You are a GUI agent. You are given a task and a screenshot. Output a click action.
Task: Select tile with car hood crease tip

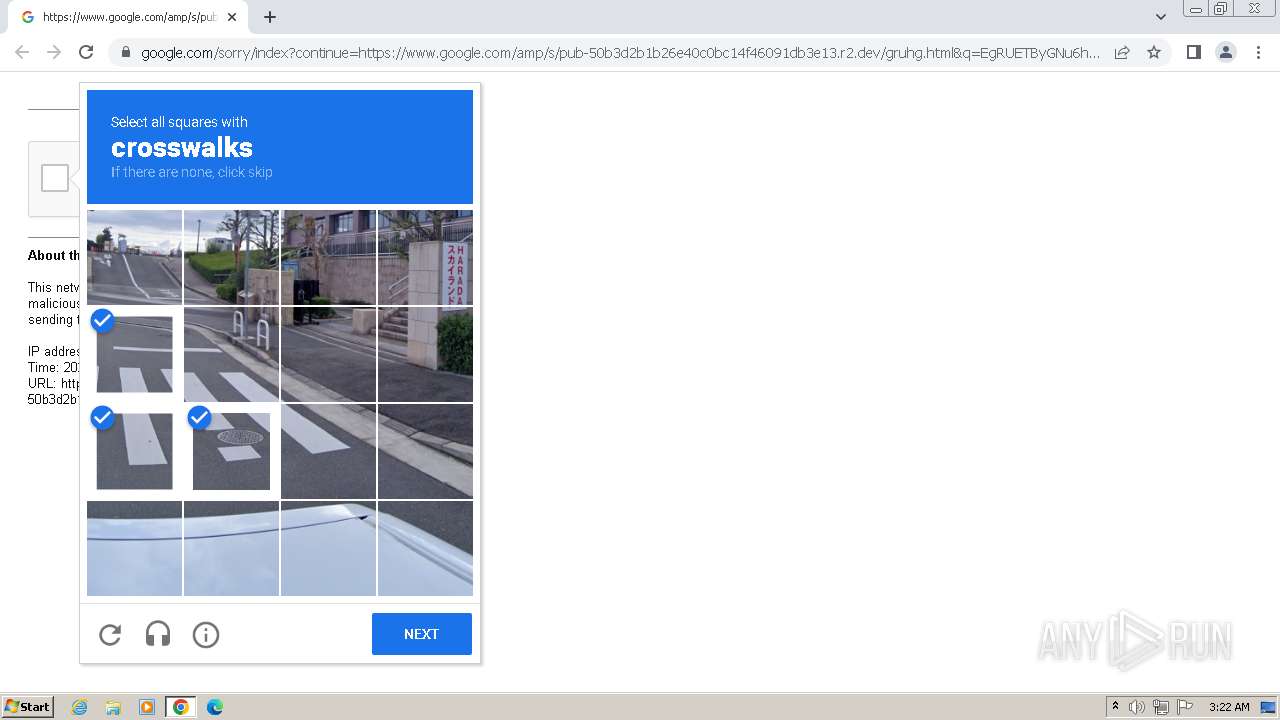pyautogui.click(x=328, y=548)
